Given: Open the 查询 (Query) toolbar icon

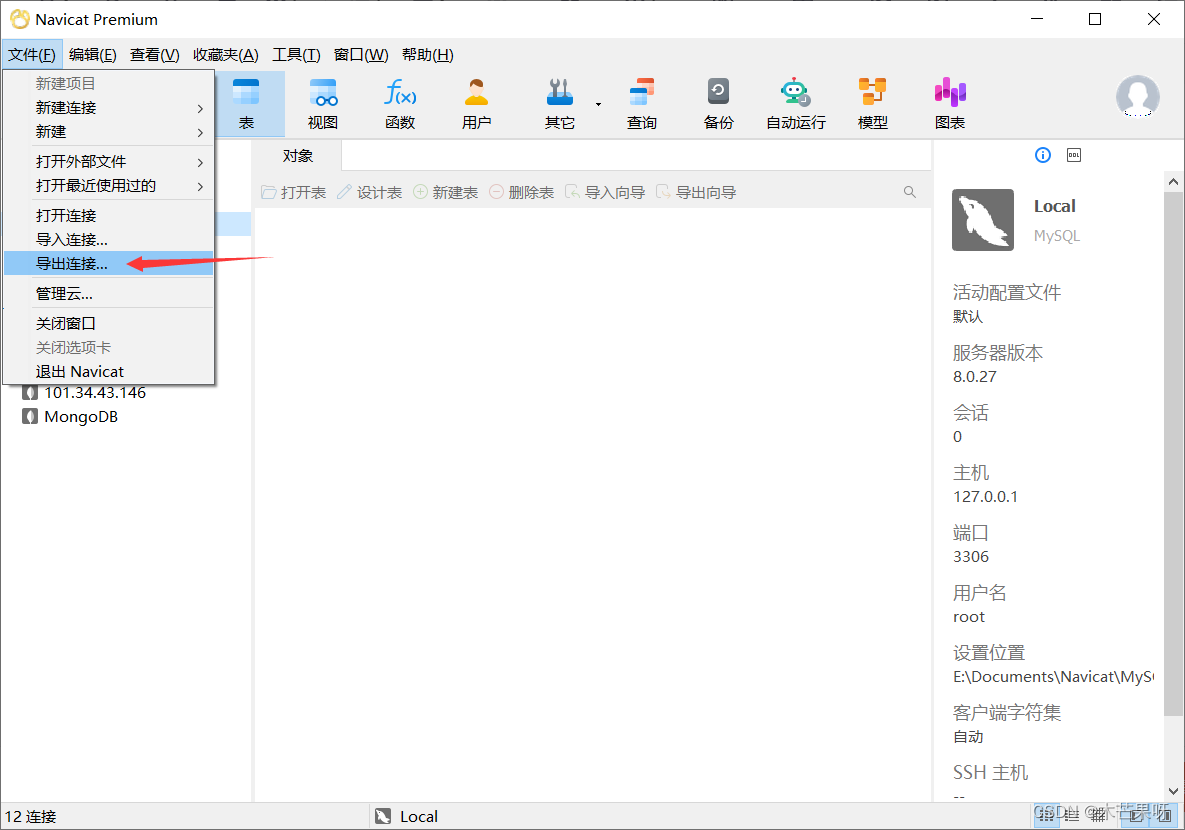Looking at the screenshot, I should click(642, 104).
